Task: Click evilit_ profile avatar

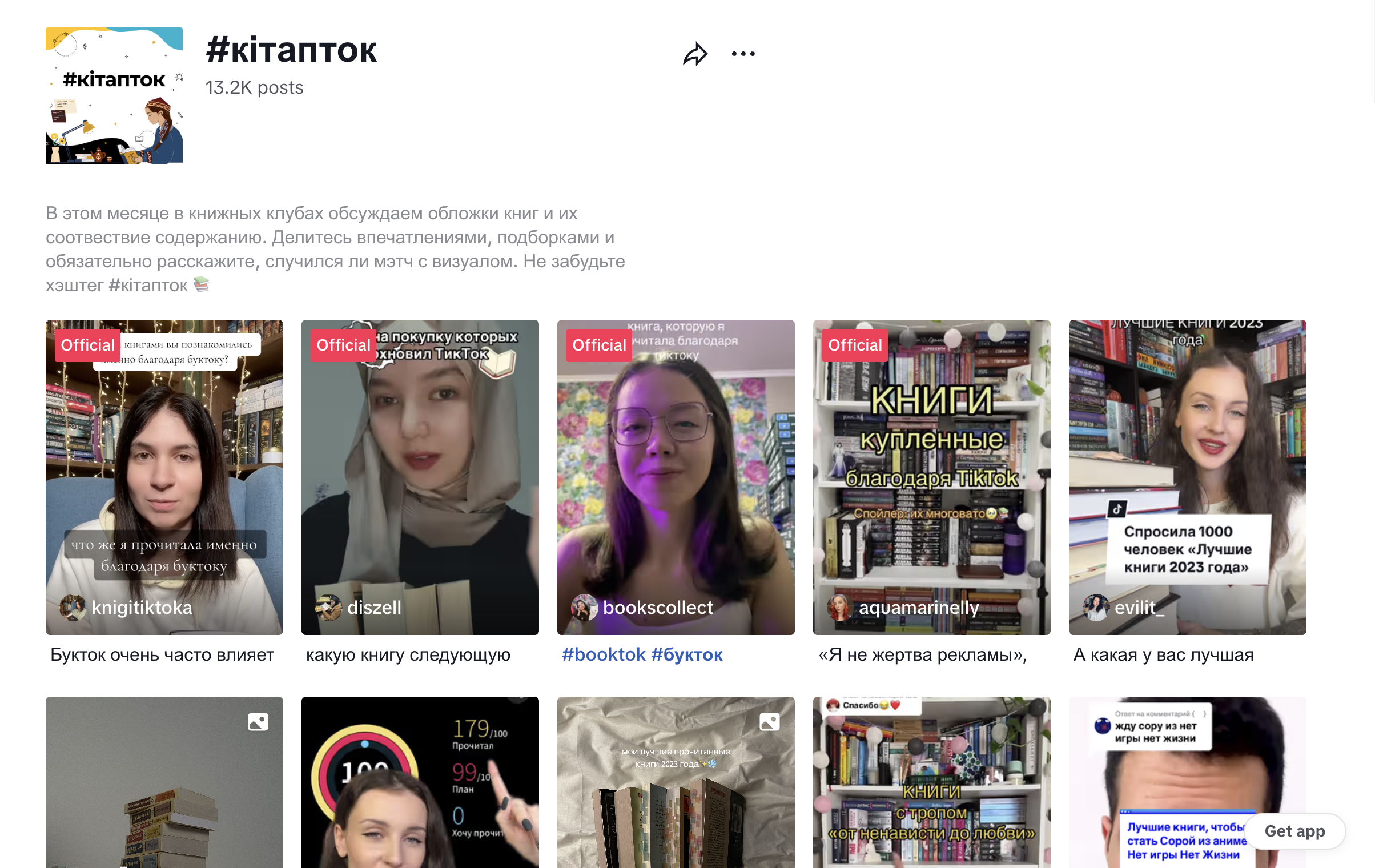Action: (x=1096, y=608)
